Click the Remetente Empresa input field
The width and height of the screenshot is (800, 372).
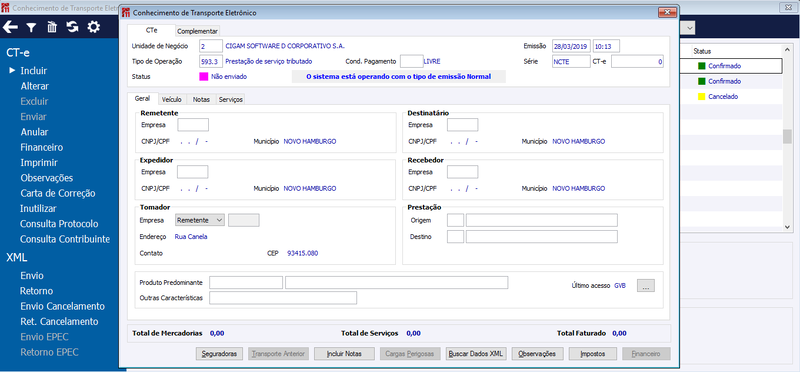click(193, 125)
